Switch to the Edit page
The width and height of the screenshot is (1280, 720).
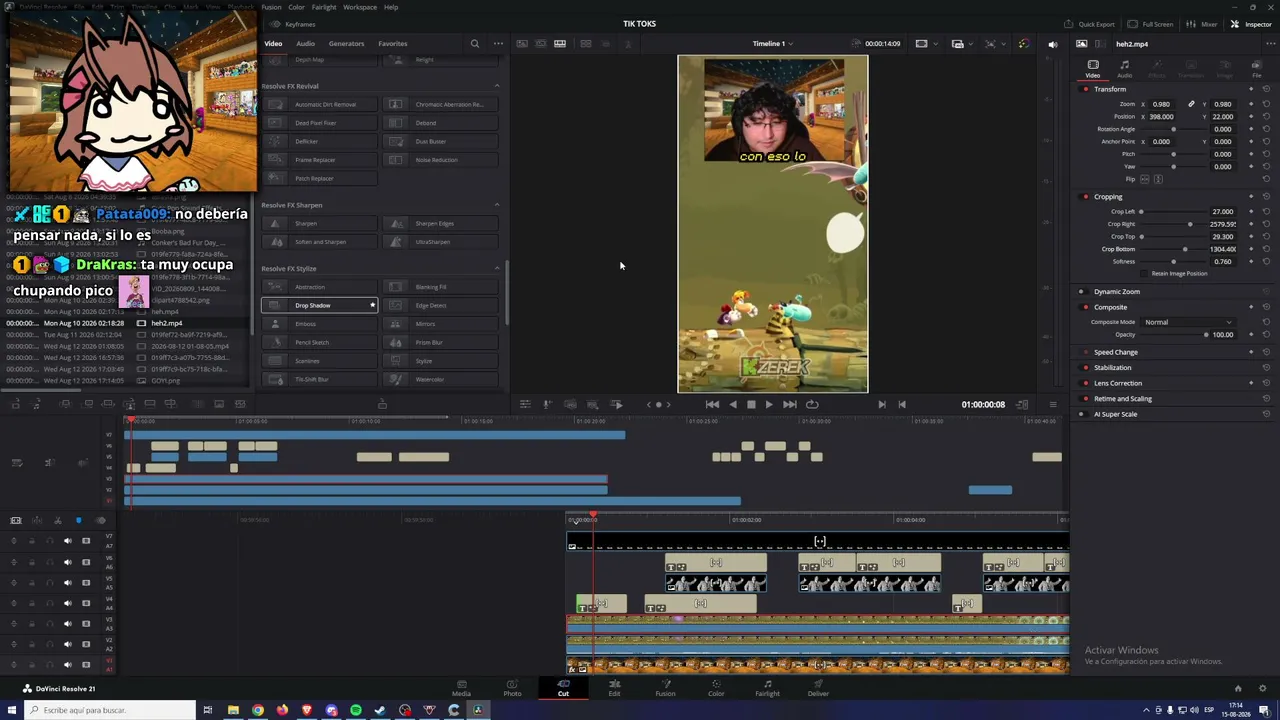pos(614,688)
